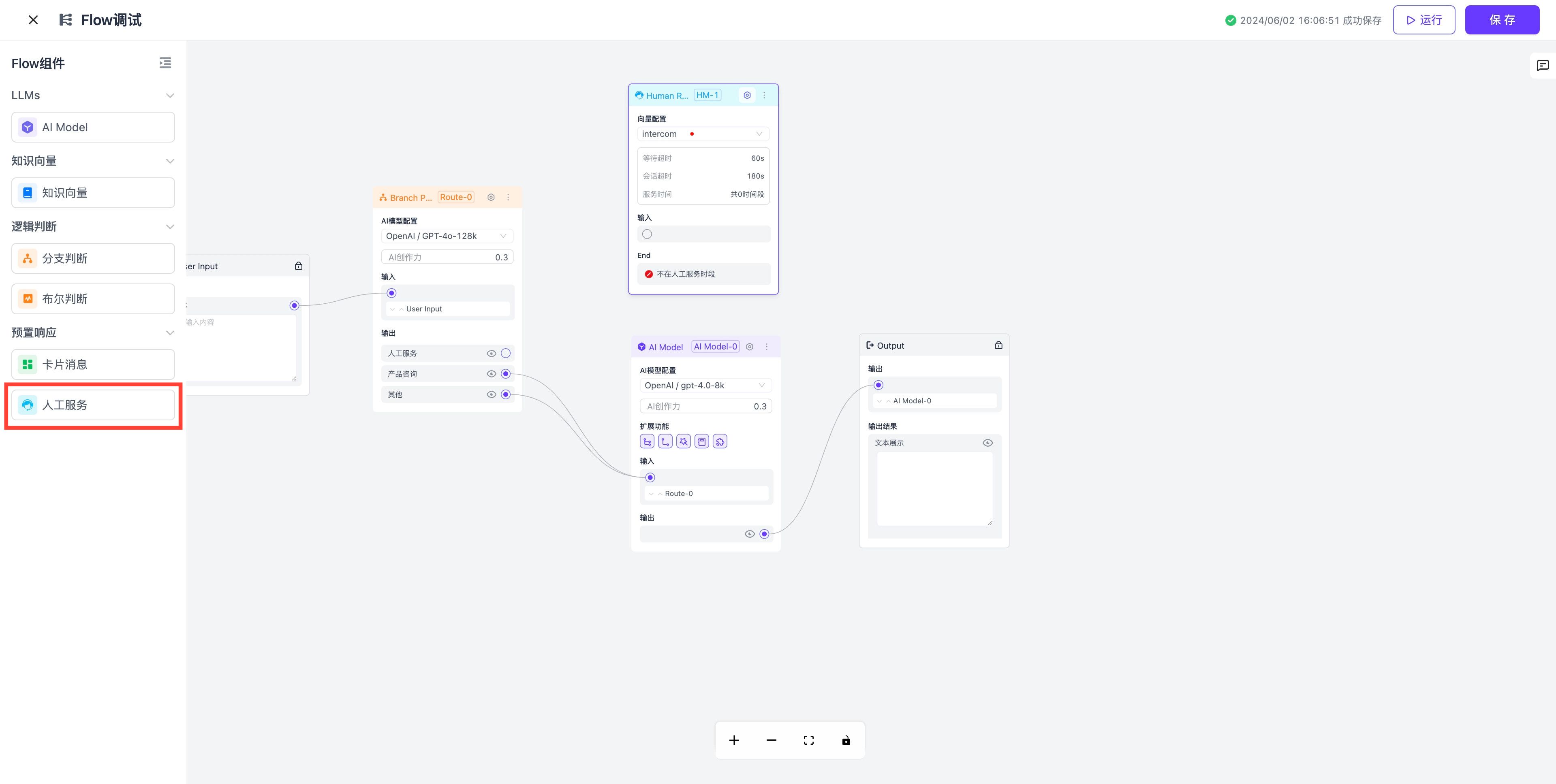Viewport: 1556px width, 784px height.
Task: Click the User Input node's output port
Action: [x=294, y=306]
